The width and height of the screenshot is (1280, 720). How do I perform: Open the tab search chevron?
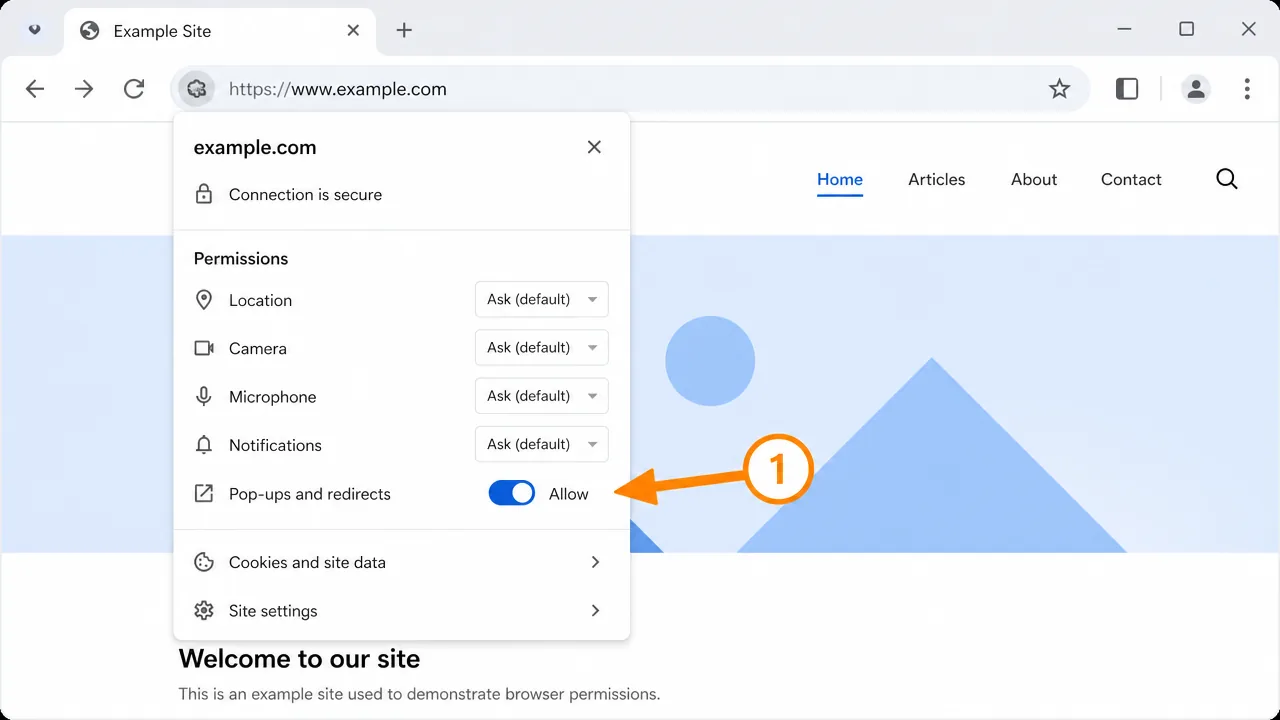click(x=35, y=30)
